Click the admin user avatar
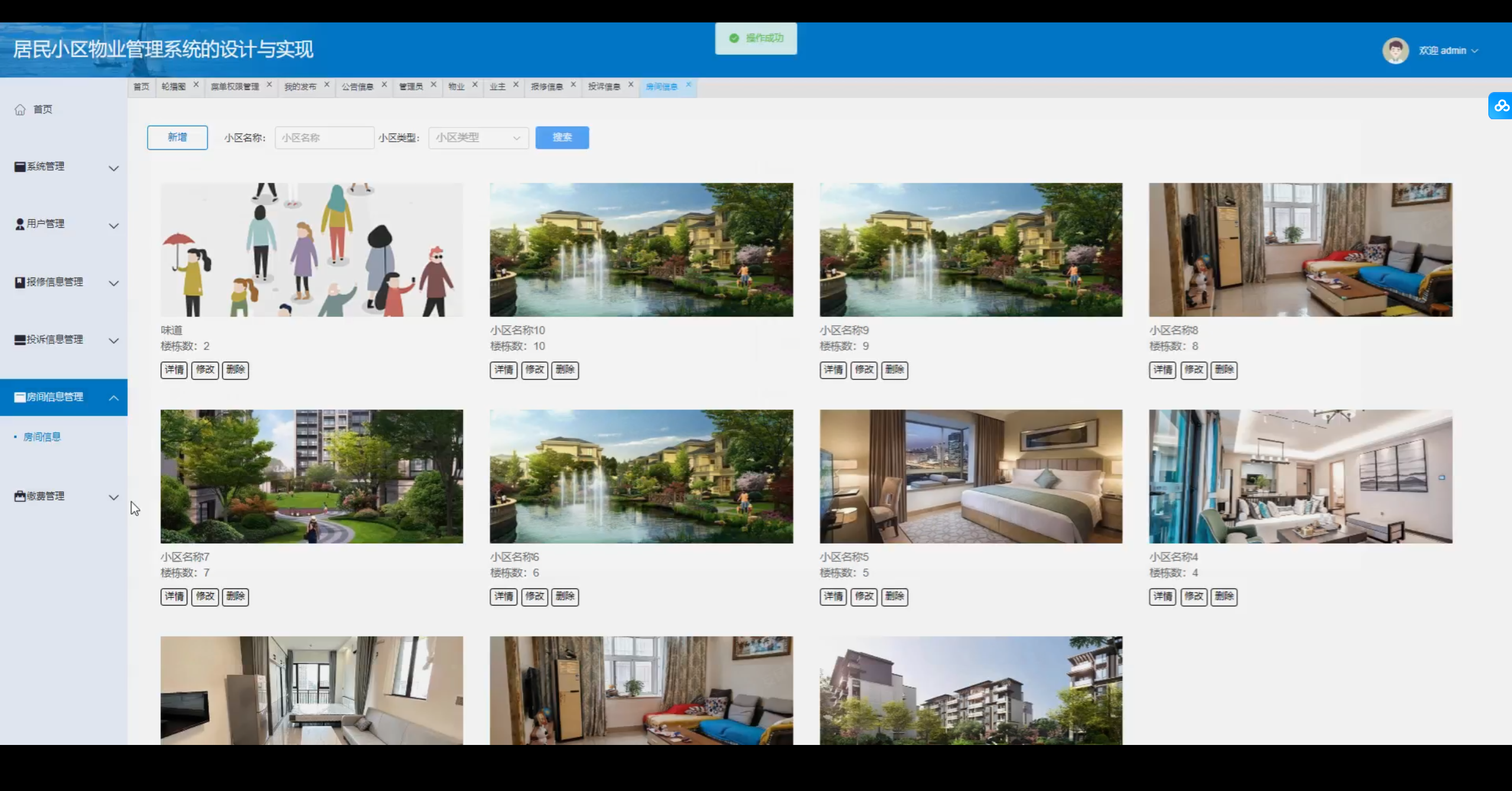1512x791 pixels. point(1396,51)
